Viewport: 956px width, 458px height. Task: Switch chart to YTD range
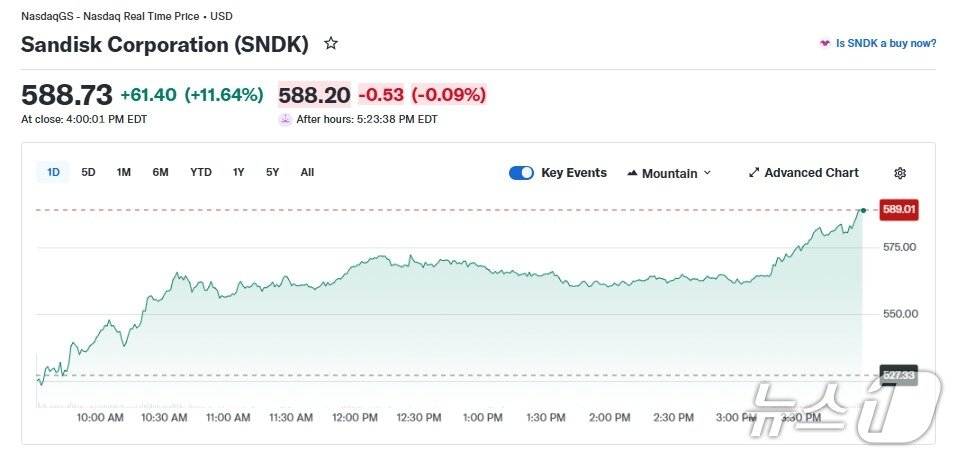(201, 172)
